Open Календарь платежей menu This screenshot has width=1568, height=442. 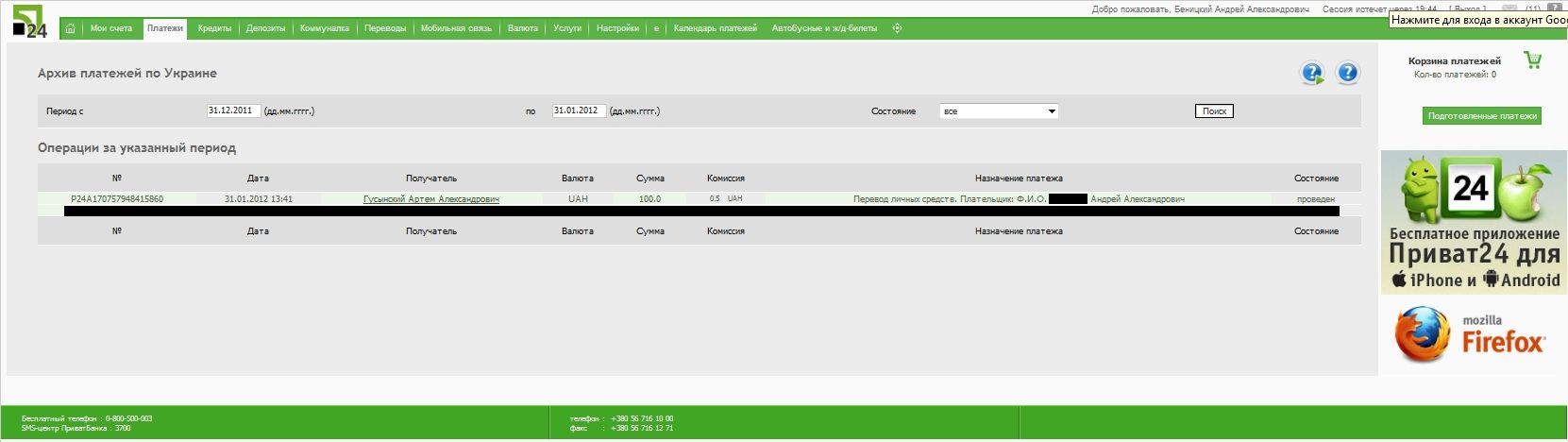(715, 28)
